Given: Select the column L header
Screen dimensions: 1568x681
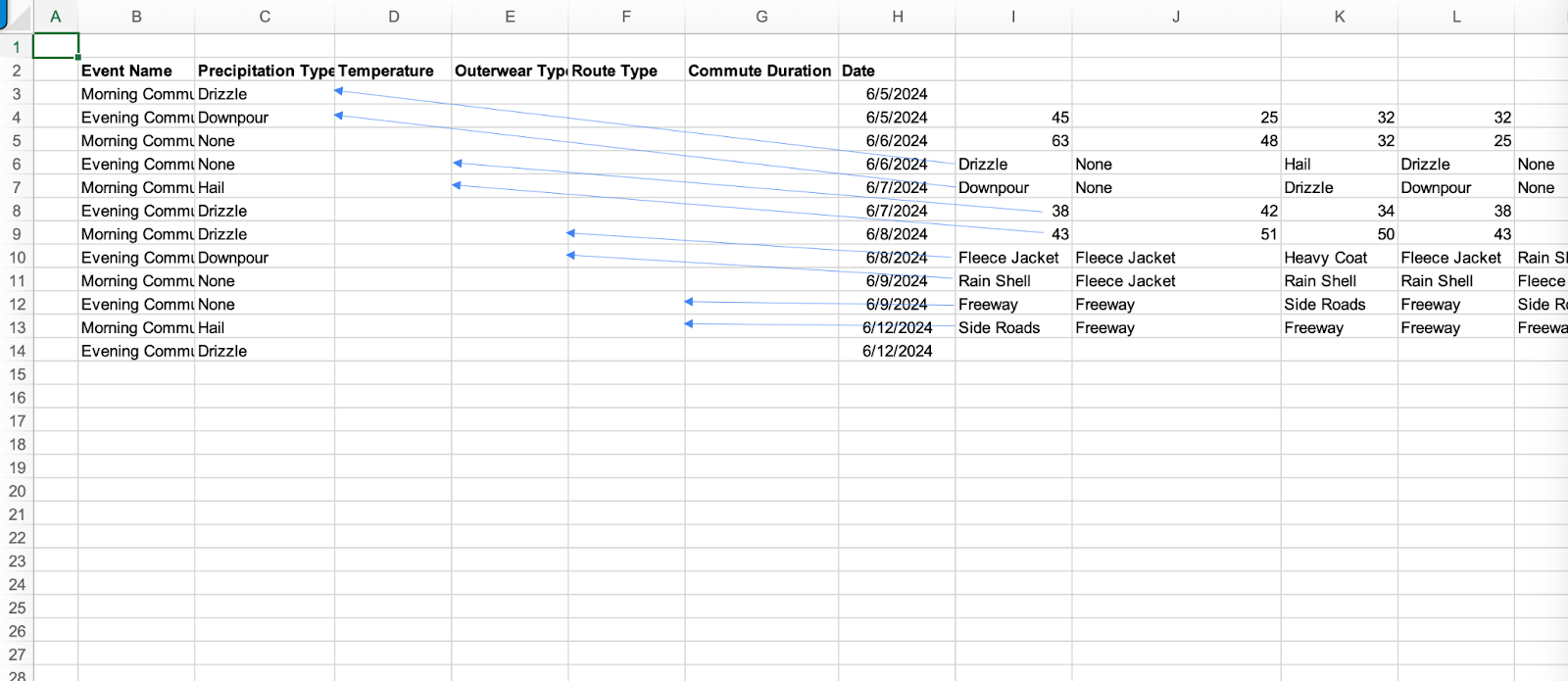Looking at the screenshot, I should click(x=1455, y=17).
